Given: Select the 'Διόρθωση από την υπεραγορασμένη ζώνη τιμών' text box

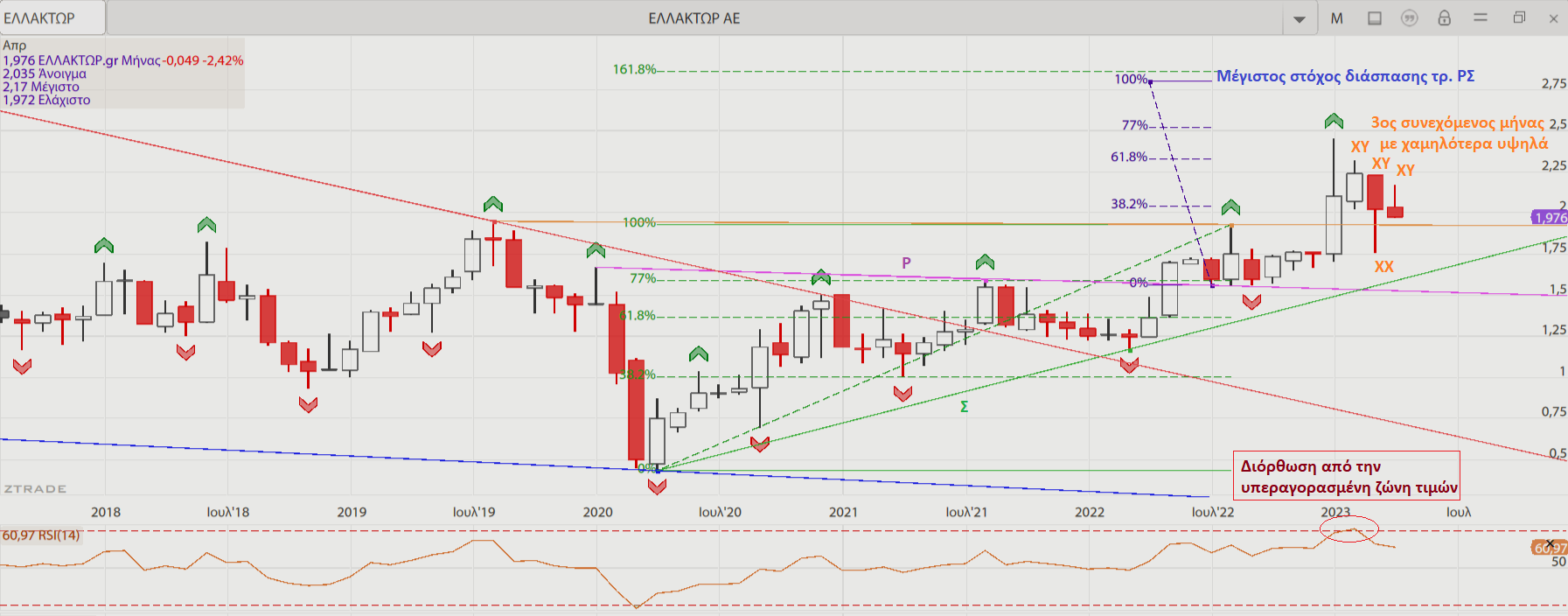Looking at the screenshot, I should 1347,476.
